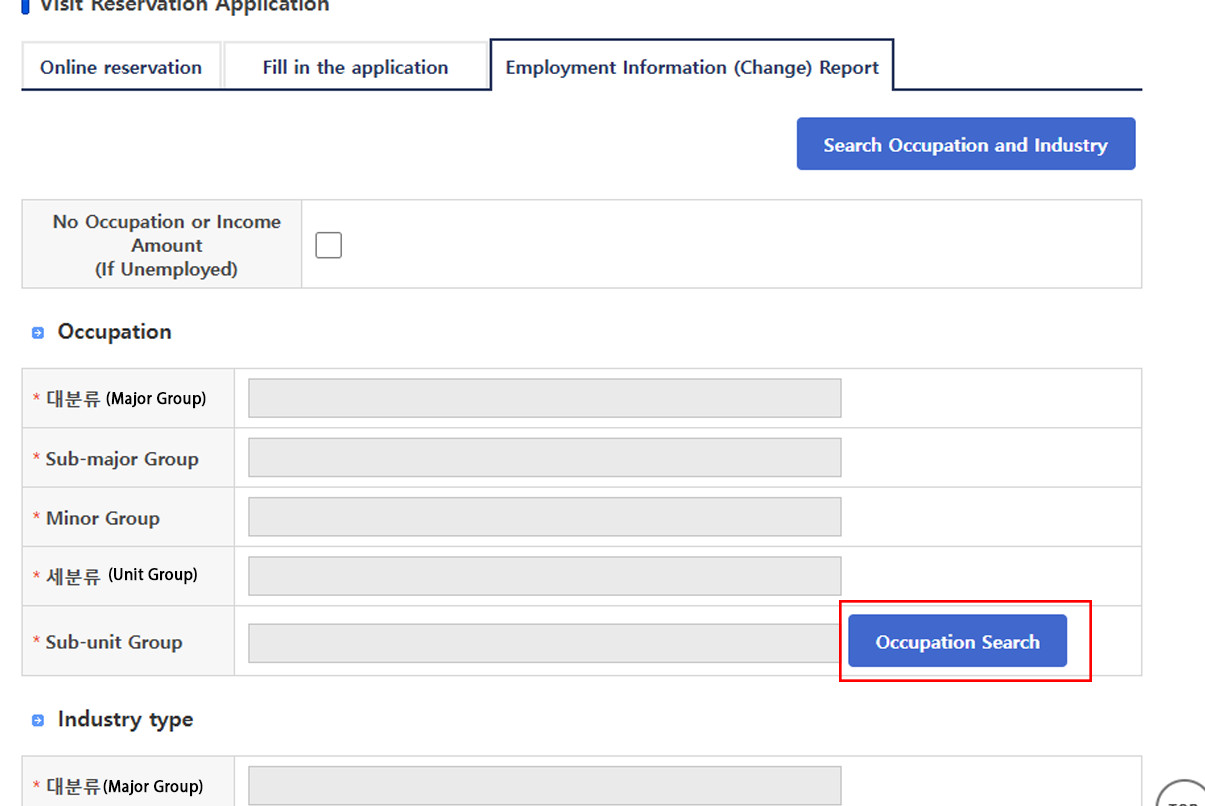This screenshot has height=806, width=1205.
Task: Focus the Sub-unit Group text field
Action: (x=544, y=643)
